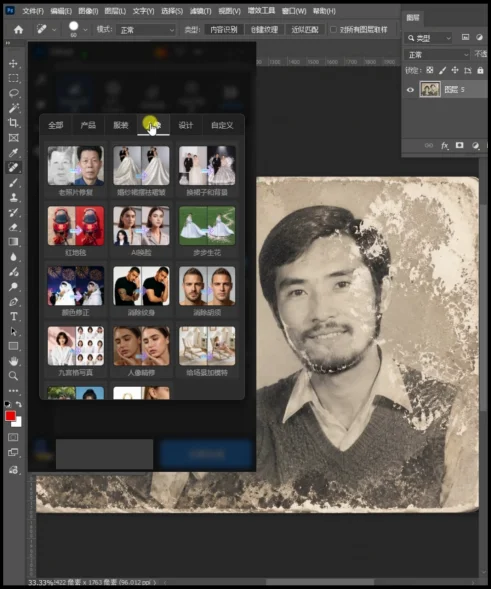The width and height of the screenshot is (492, 589).
Task: Open the brush preset picker arrow
Action: (86, 30)
